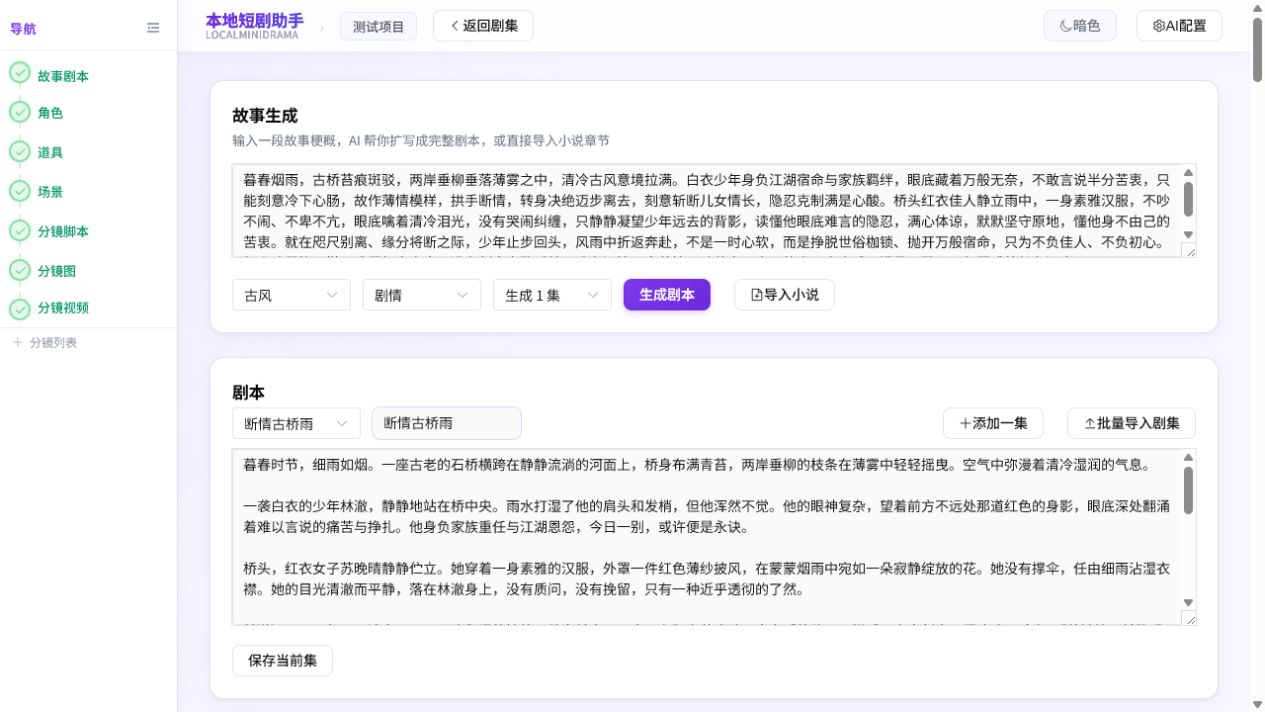This screenshot has width=1265, height=712.
Task: Click the 导航 sidebar heading
Action: [x=23, y=29]
